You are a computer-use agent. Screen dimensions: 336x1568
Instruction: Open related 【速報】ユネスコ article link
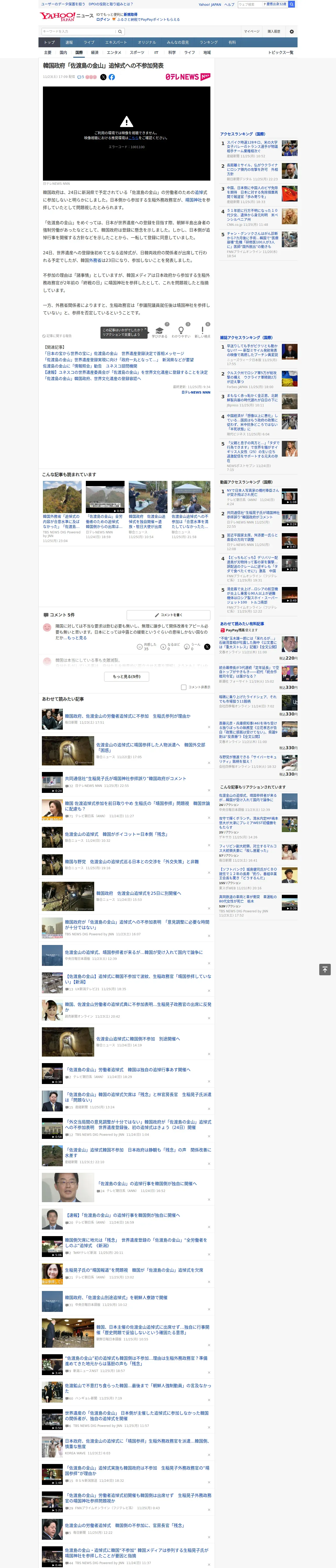[x=125, y=372]
